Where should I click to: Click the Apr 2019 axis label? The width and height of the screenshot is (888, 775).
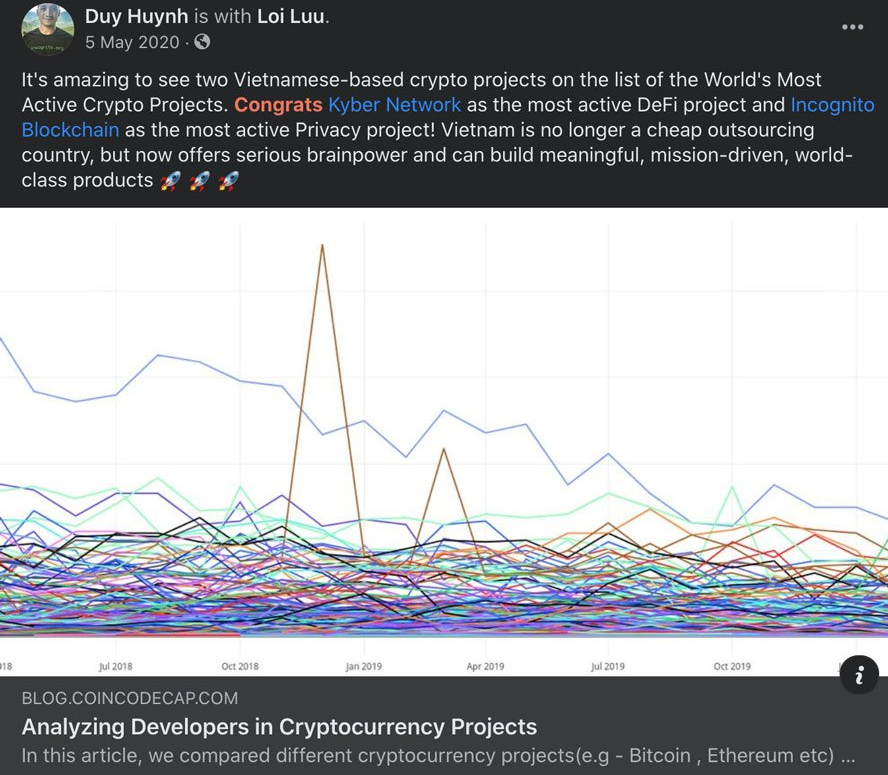tap(485, 666)
